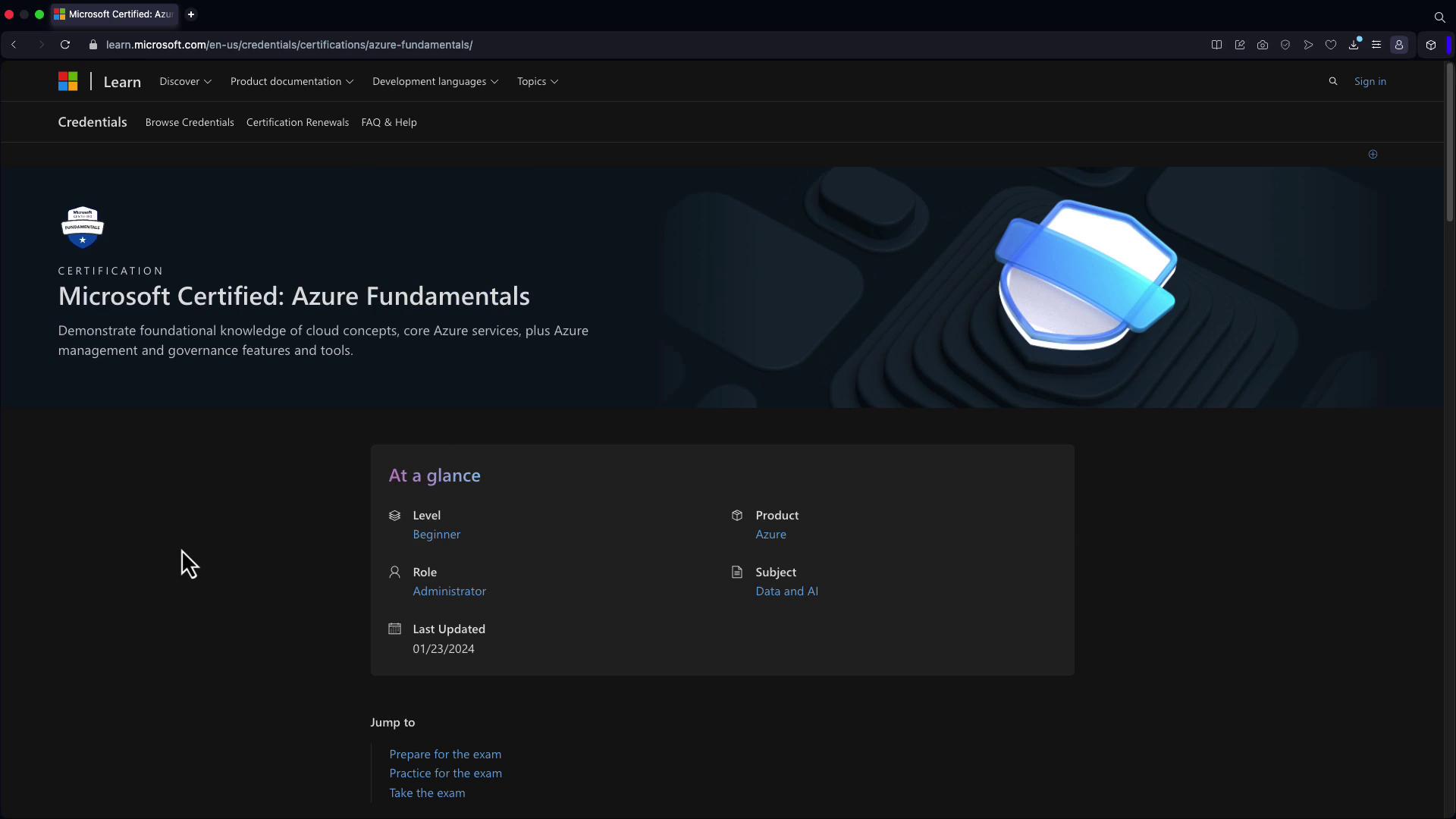This screenshot has width=1456, height=819.
Task: Click the shield privacy protection icon
Action: tap(1285, 45)
